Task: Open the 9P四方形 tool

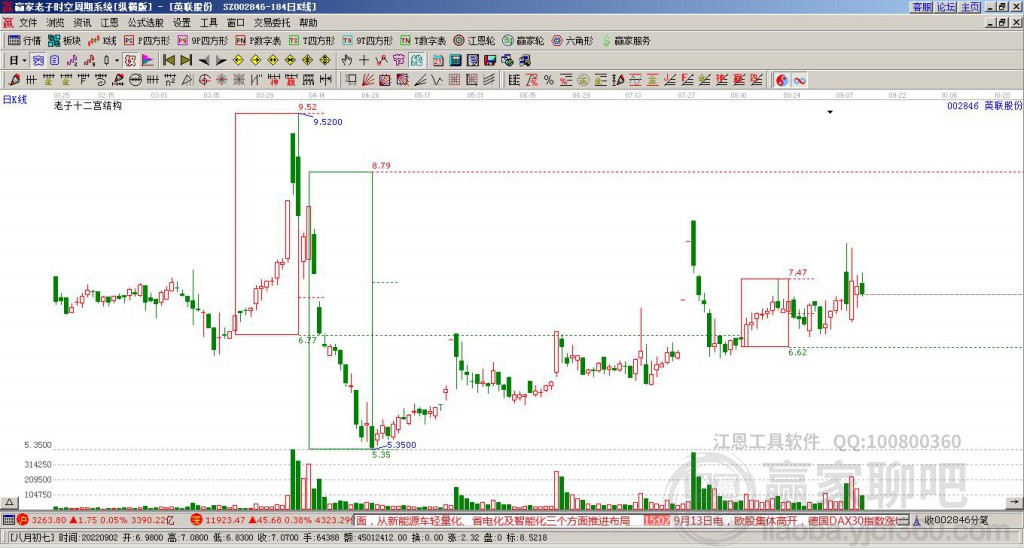Action: coord(203,40)
